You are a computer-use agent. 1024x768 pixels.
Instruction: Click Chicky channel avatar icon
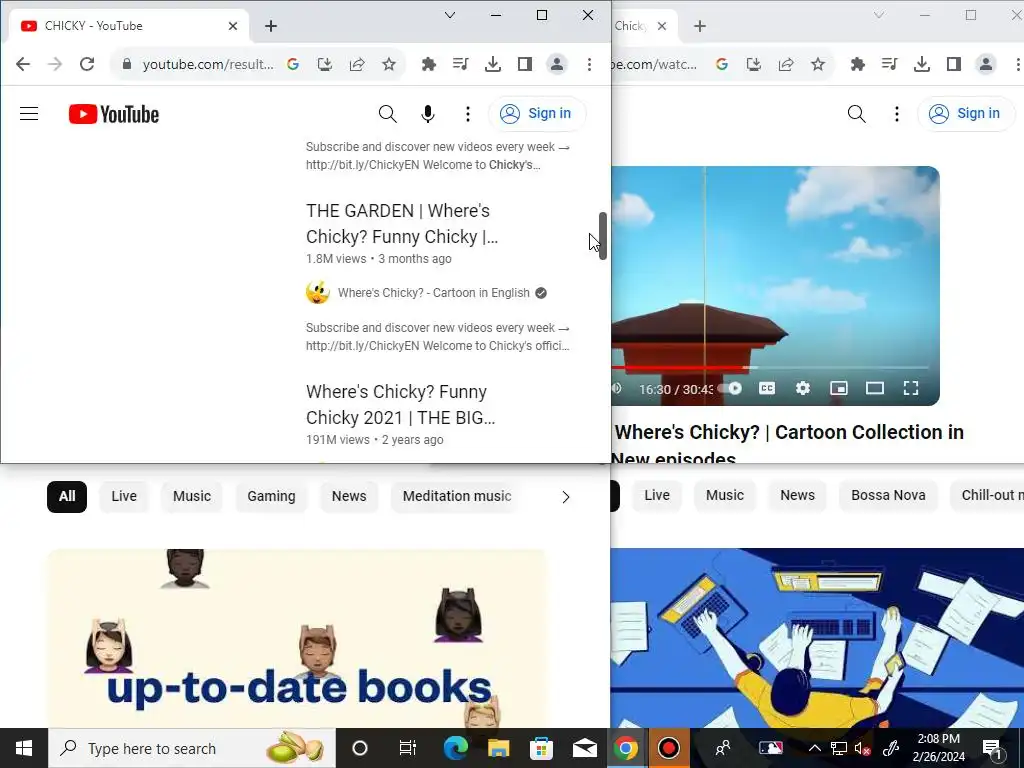[317, 293]
